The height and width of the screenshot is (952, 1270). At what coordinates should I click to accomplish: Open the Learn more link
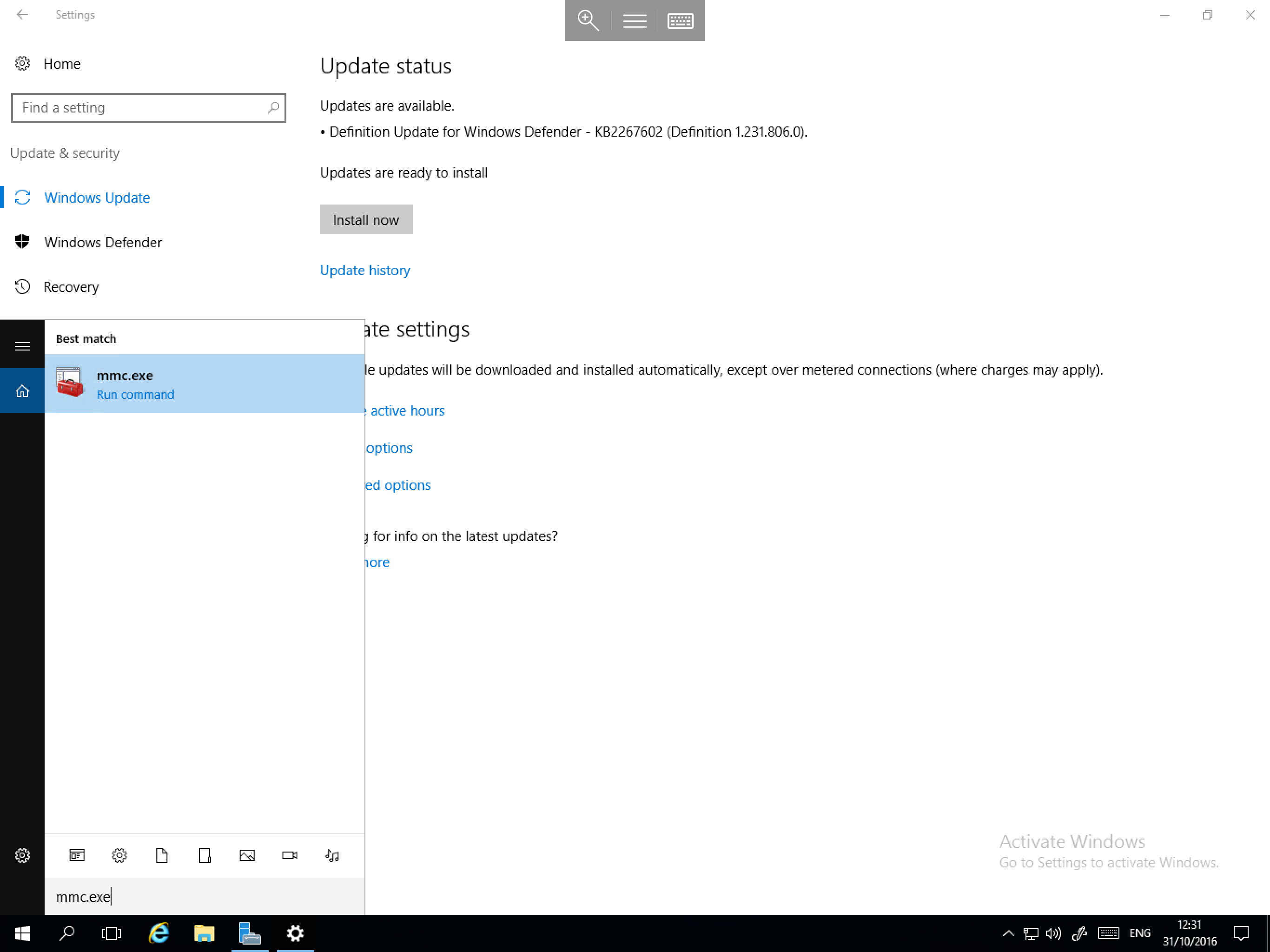coord(377,562)
